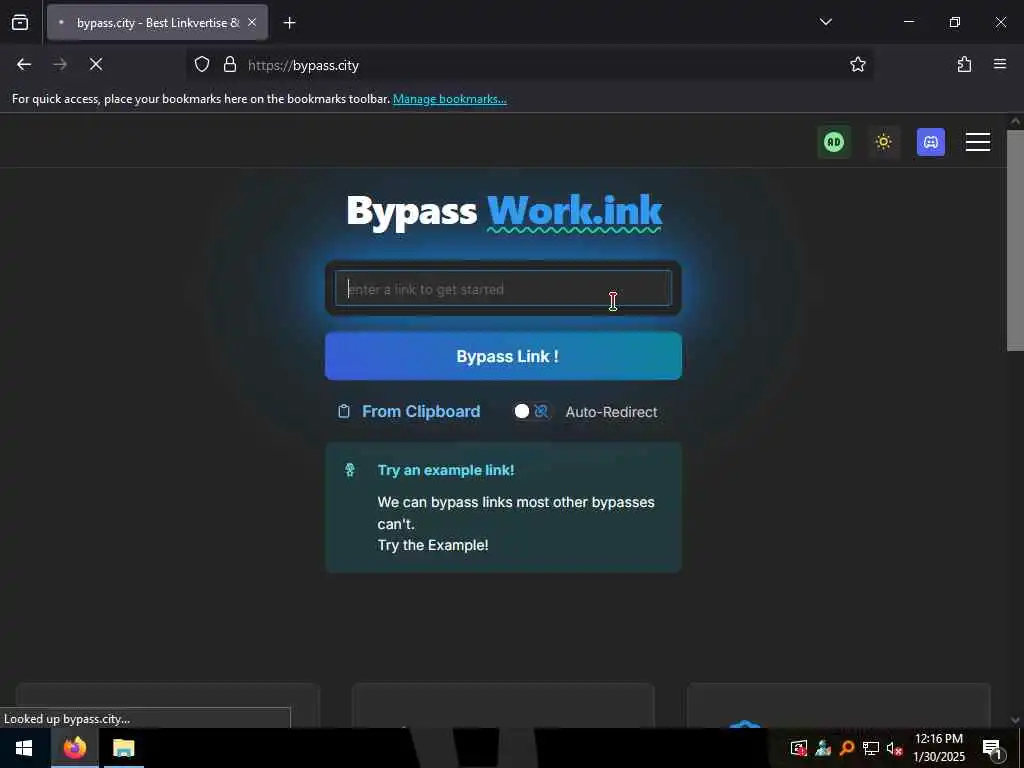Open File Explorer from the taskbar
The image size is (1024, 768).
coord(123,748)
